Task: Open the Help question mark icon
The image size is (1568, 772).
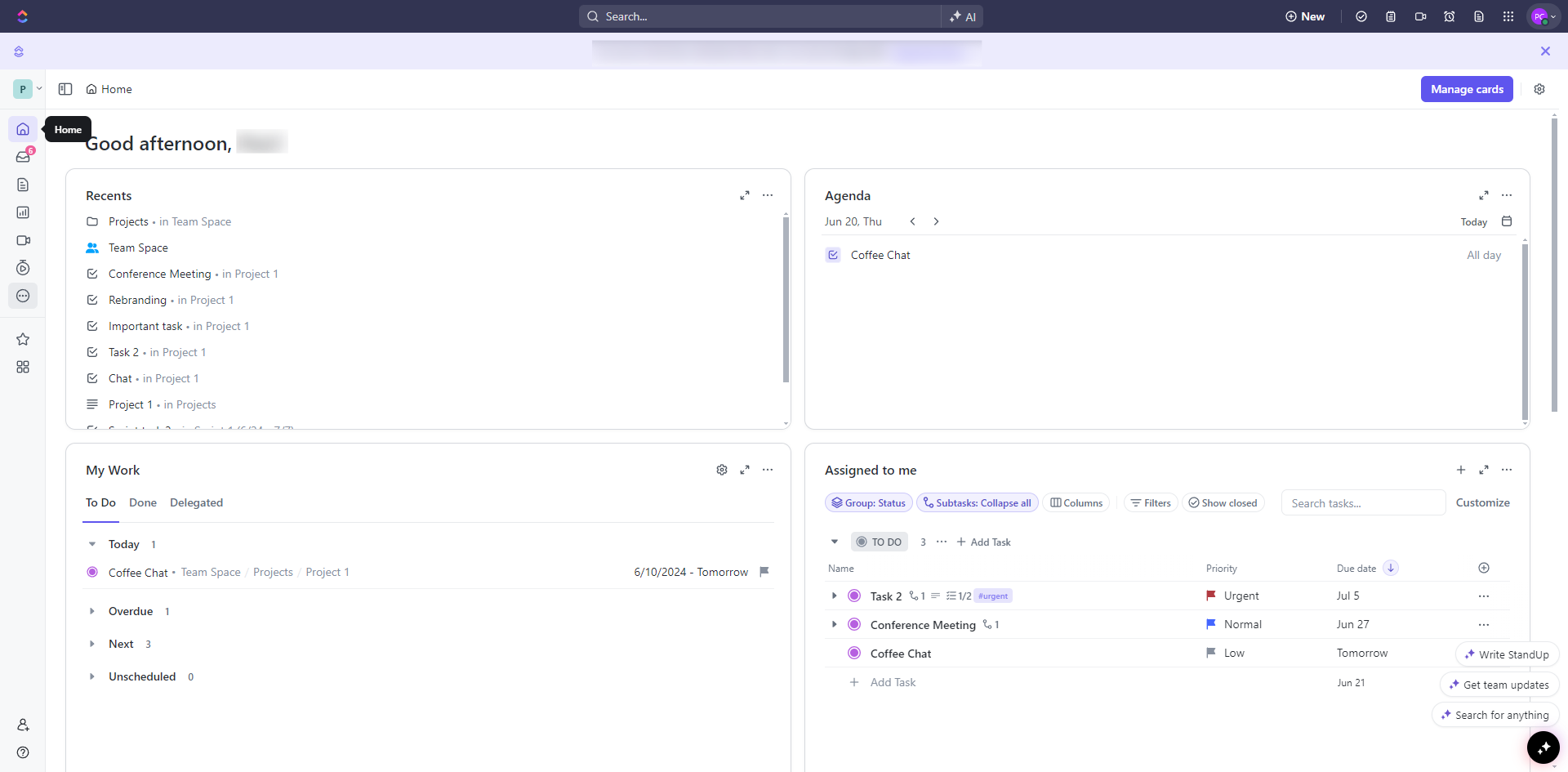Action: (x=23, y=752)
